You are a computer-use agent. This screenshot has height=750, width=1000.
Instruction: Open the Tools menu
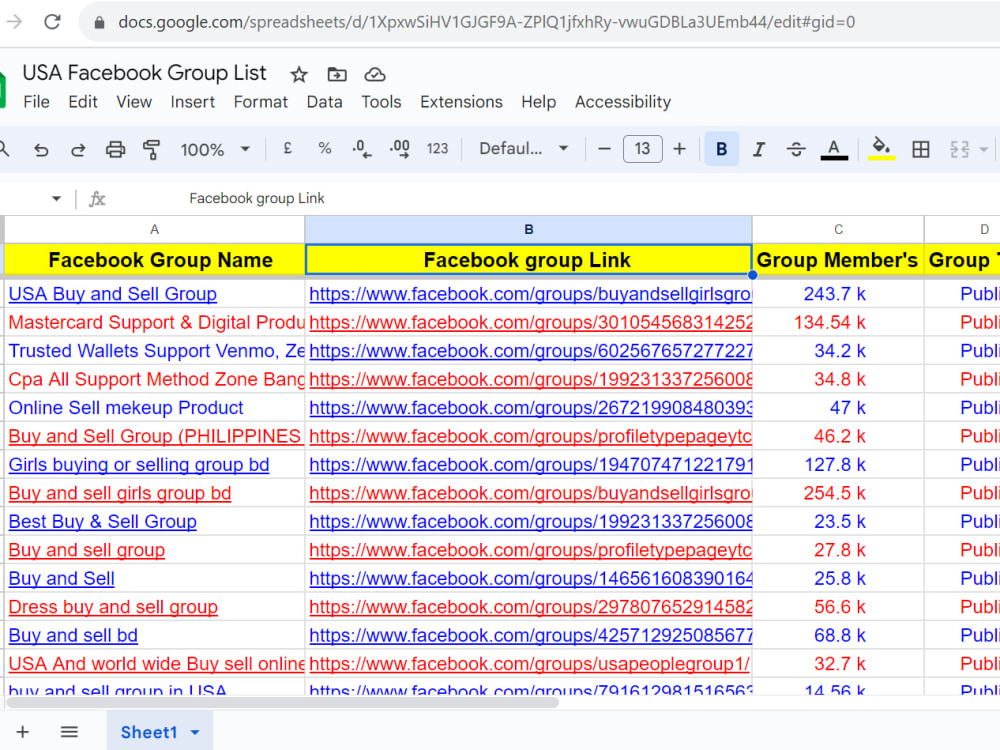pyautogui.click(x=381, y=102)
